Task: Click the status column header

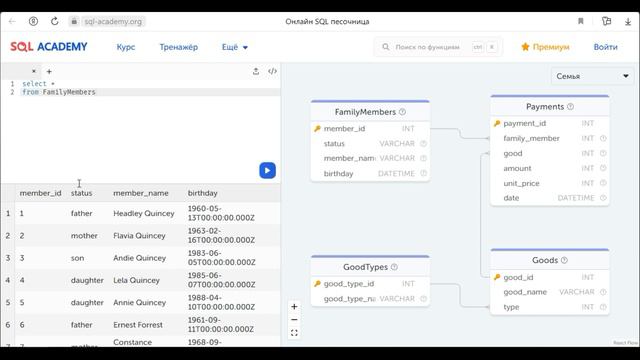Action: point(81,193)
